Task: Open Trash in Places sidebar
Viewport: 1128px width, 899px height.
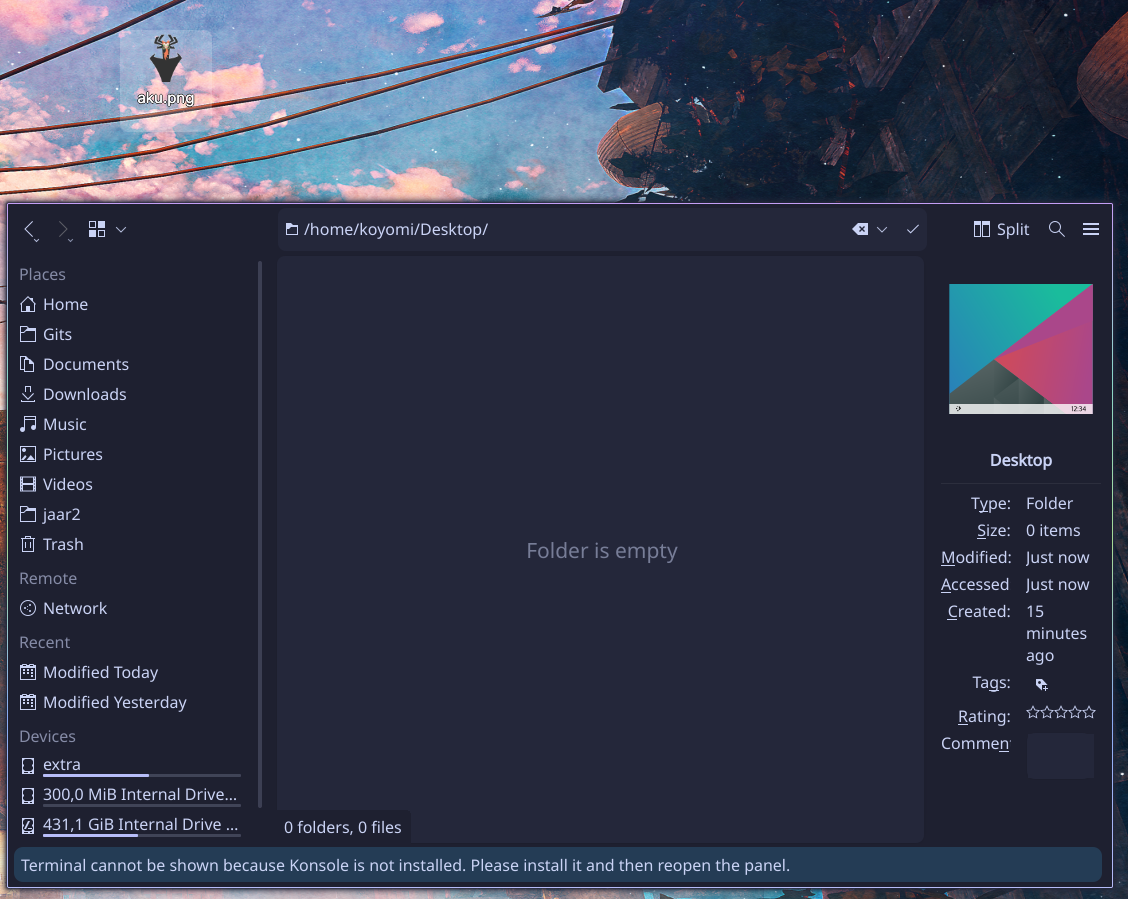Action: pyautogui.click(x=62, y=544)
